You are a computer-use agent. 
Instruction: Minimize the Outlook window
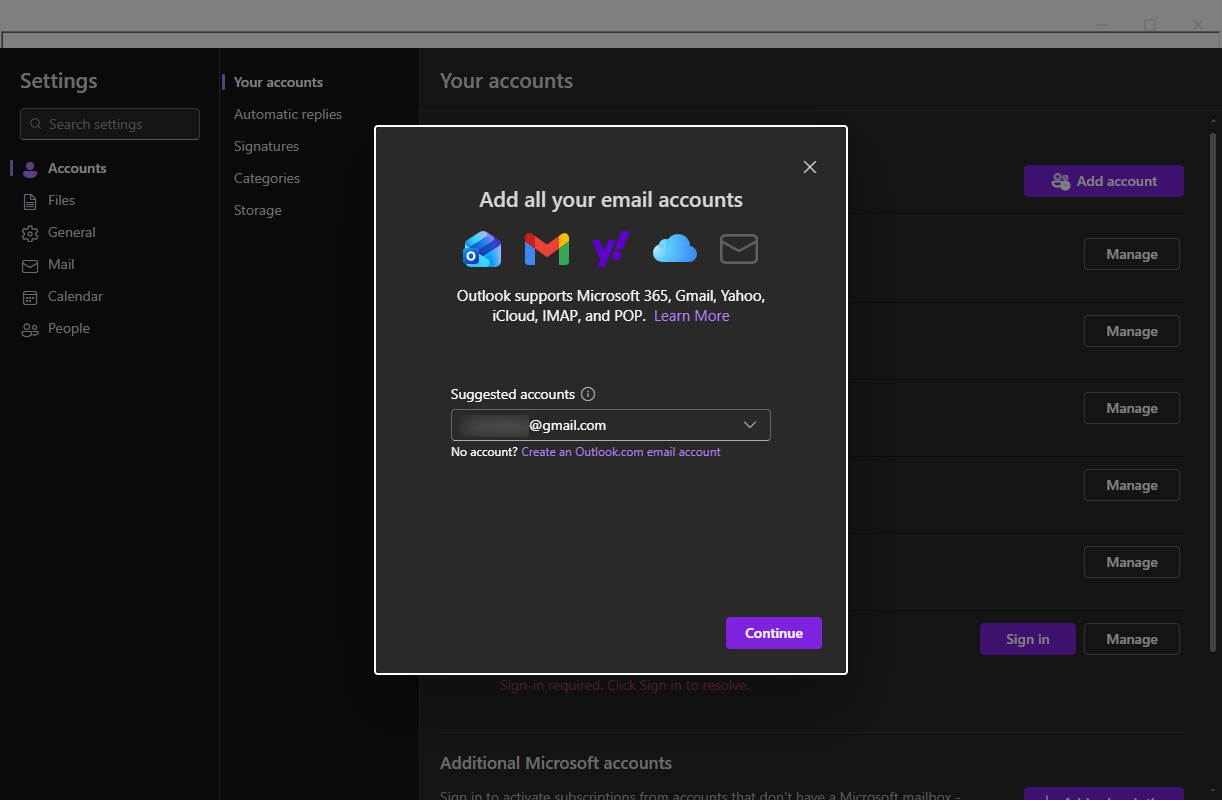1101,24
